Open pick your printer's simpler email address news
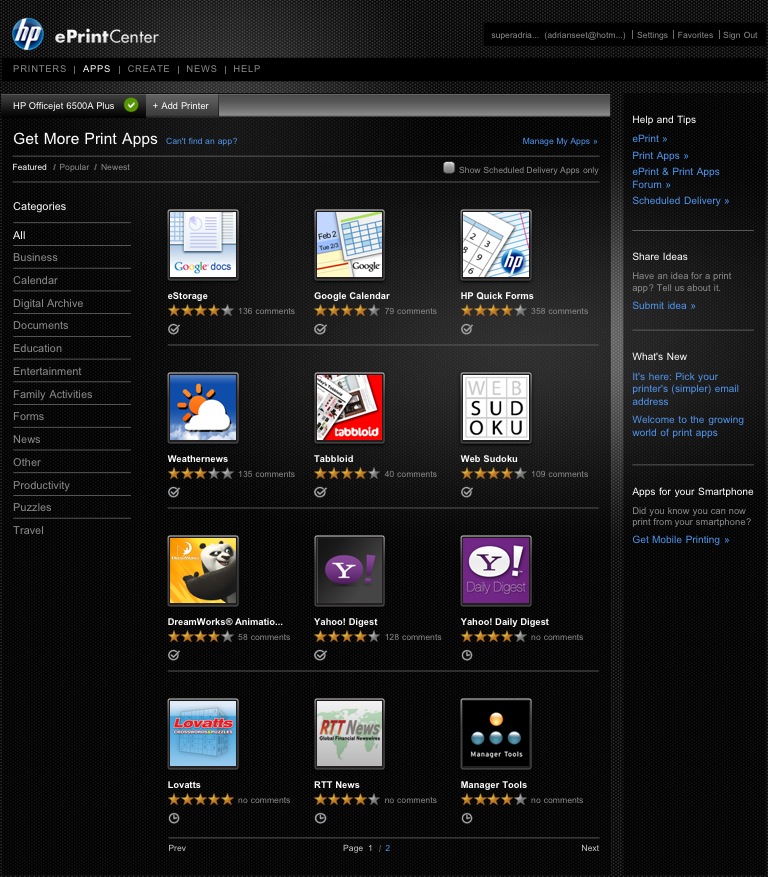 pos(685,389)
